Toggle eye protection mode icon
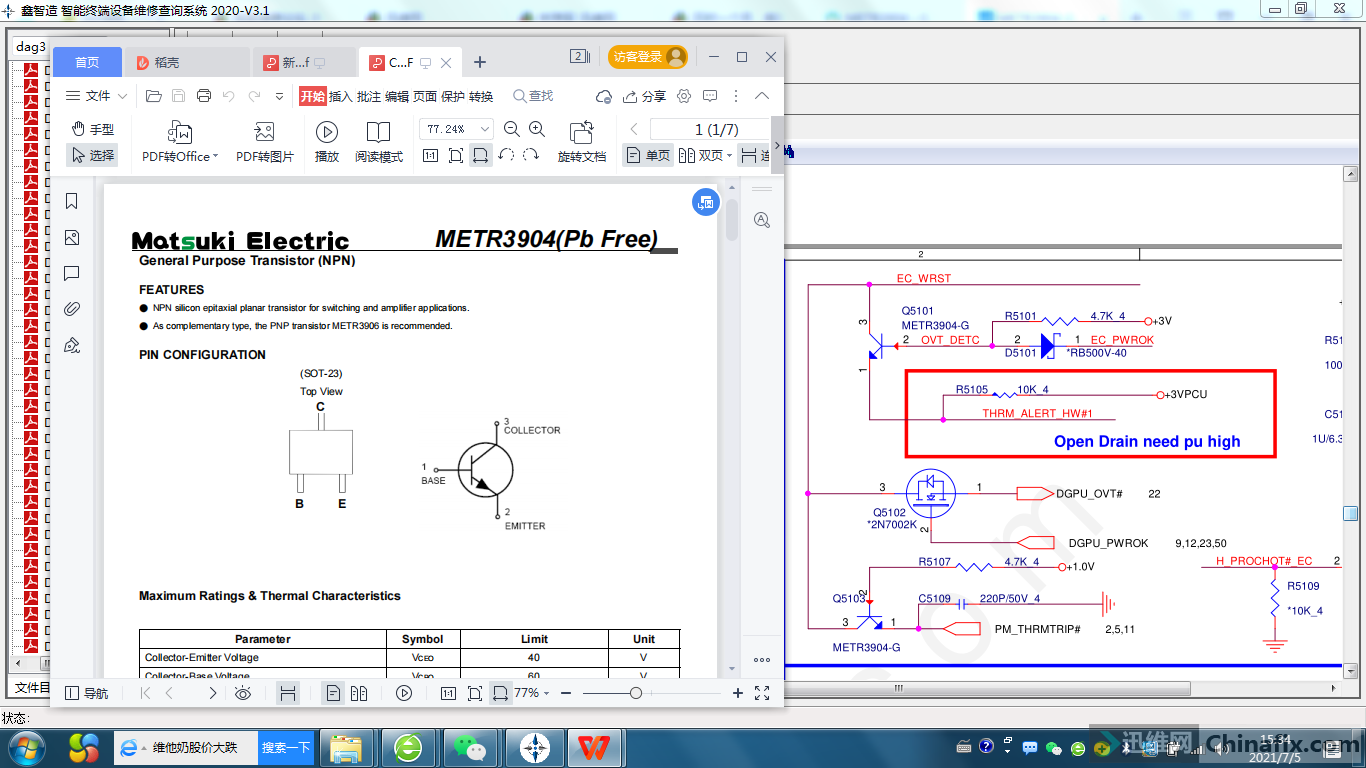Viewport: 1366px width, 768px height. [243, 693]
